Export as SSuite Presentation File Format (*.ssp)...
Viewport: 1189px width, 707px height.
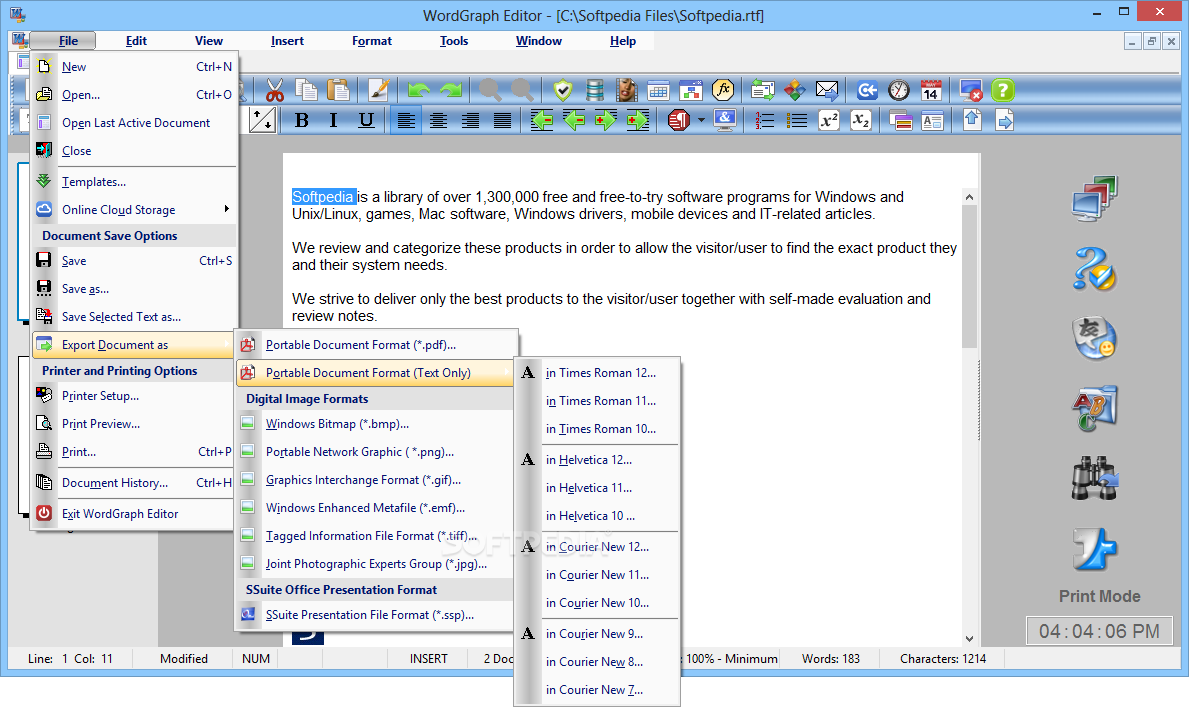(x=375, y=614)
